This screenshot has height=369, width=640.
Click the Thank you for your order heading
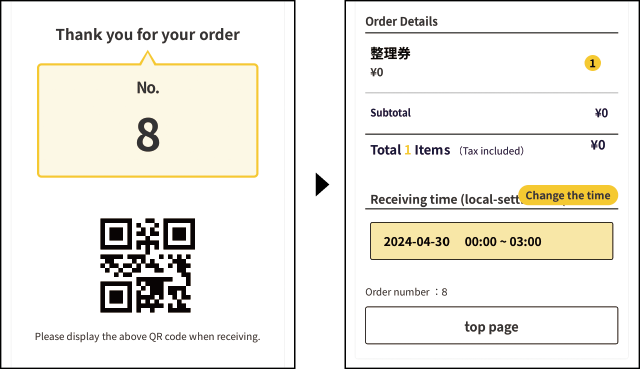[148, 35]
